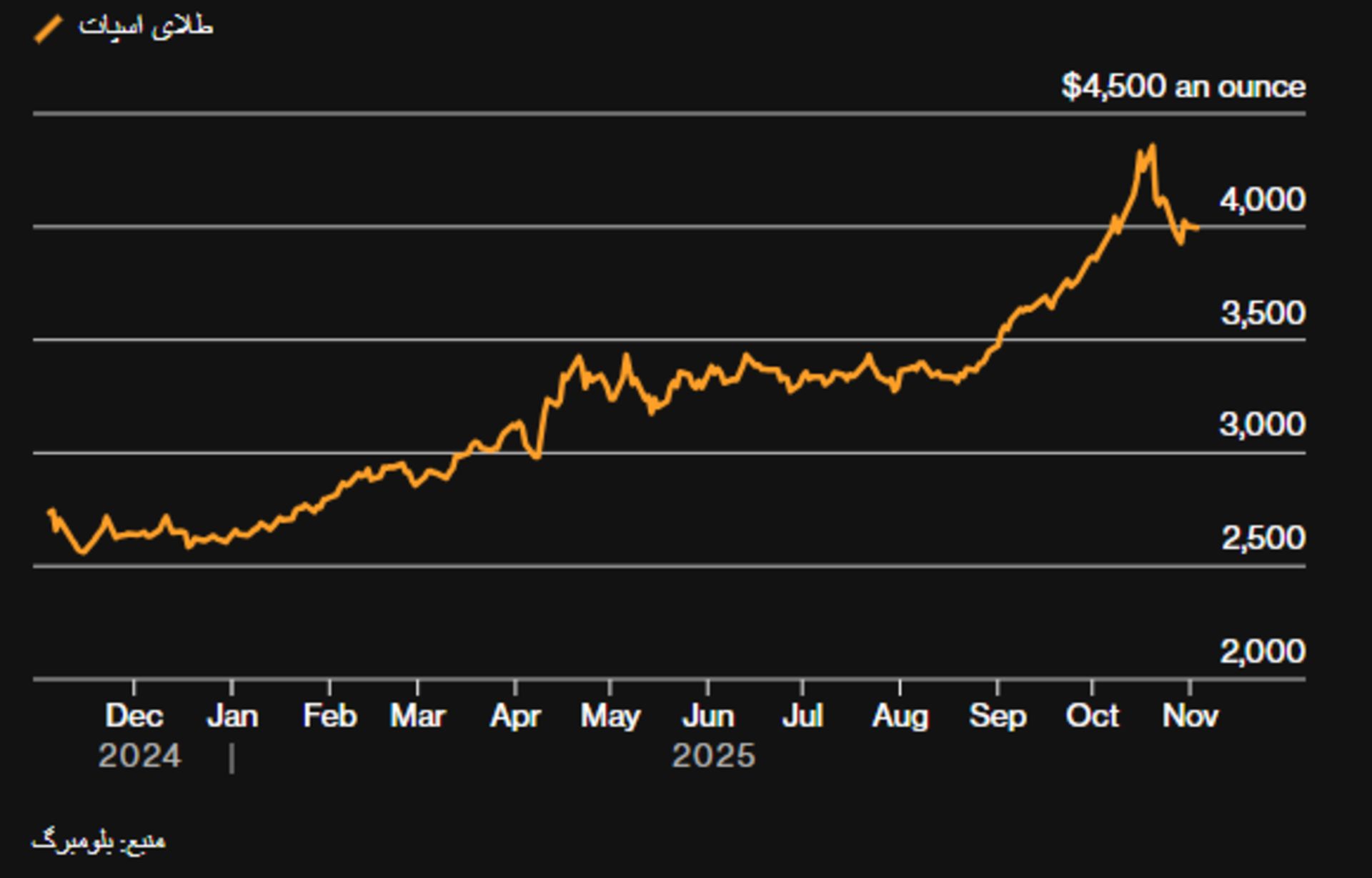Click the 2,000 axis label
This screenshot has width=1372, height=878.
point(1262,651)
